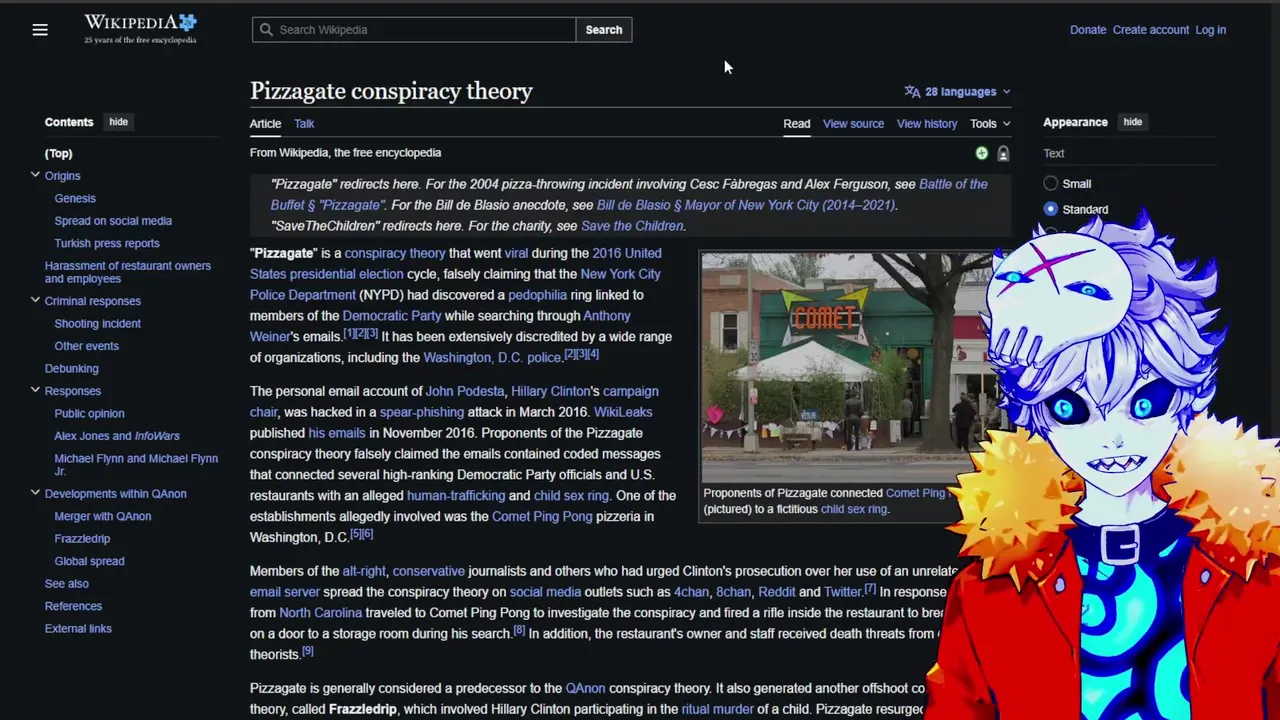Open the WikiLeaks link
This screenshot has height=720, width=1280.
pyautogui.click(x=623, y=412)
